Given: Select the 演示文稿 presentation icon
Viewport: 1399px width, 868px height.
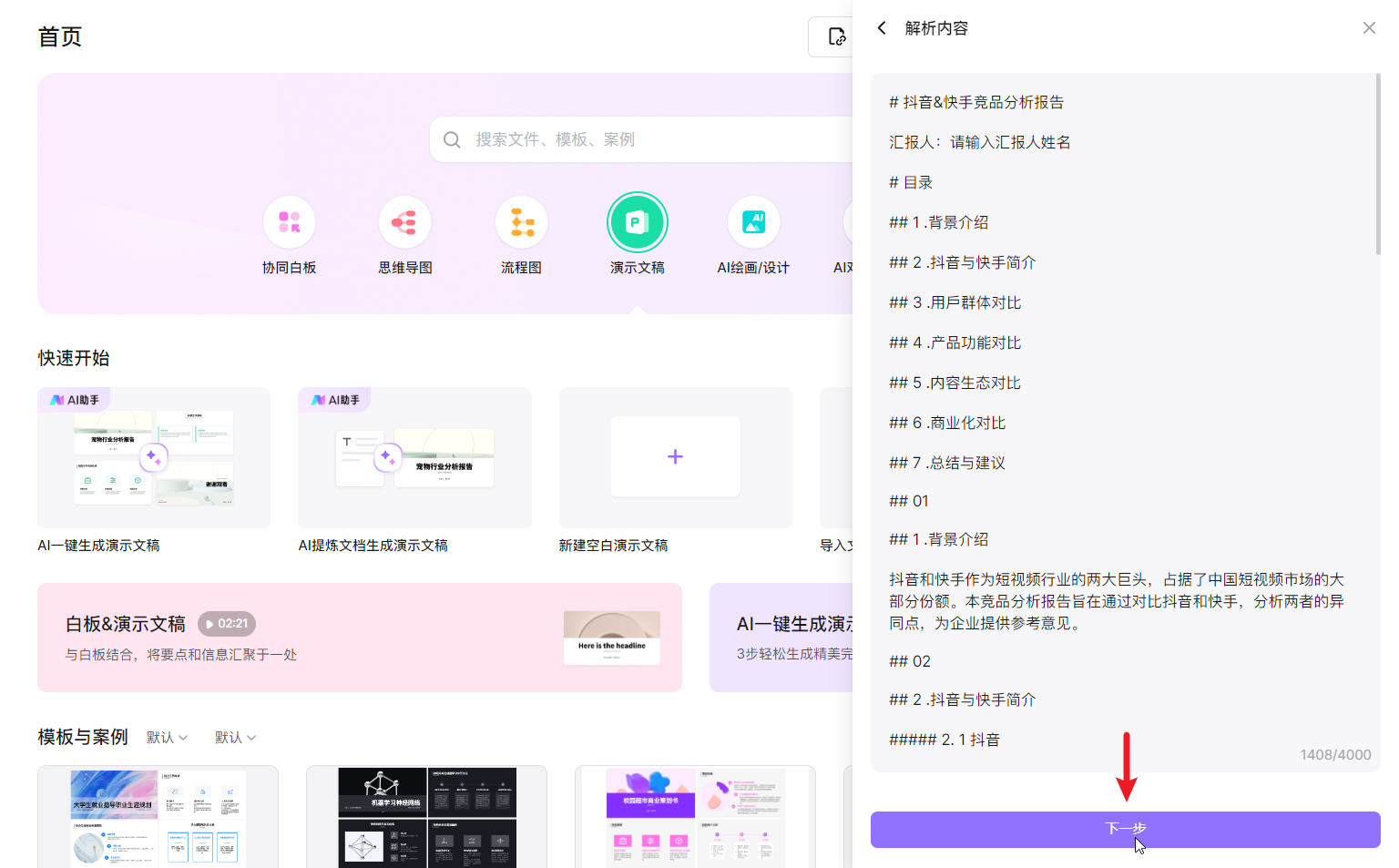Looking at the screenshot, I should click(x=638, y=222).
